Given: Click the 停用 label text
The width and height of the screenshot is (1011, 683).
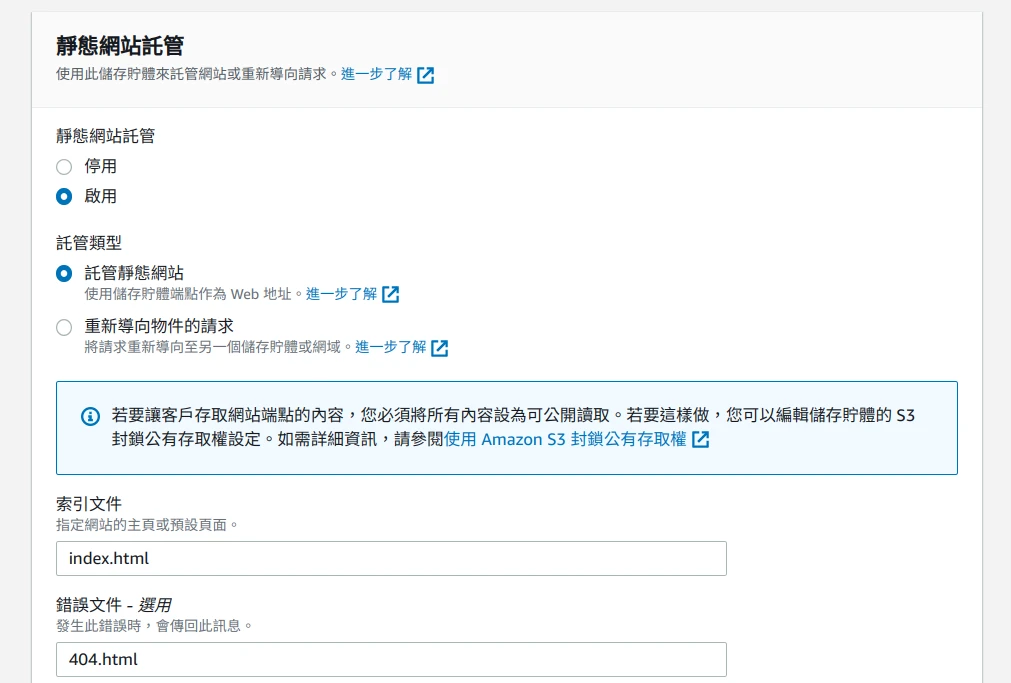Looking at the screenshot, I should click(x=100, y=167).
